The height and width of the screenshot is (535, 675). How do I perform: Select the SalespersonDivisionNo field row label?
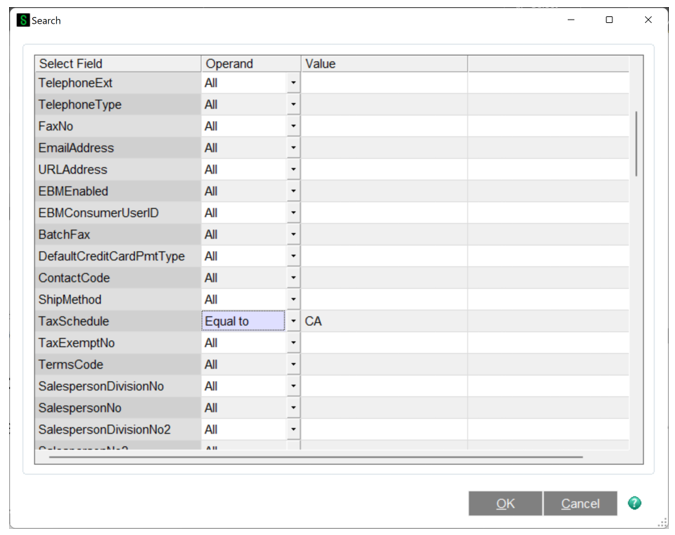(118, 386)
